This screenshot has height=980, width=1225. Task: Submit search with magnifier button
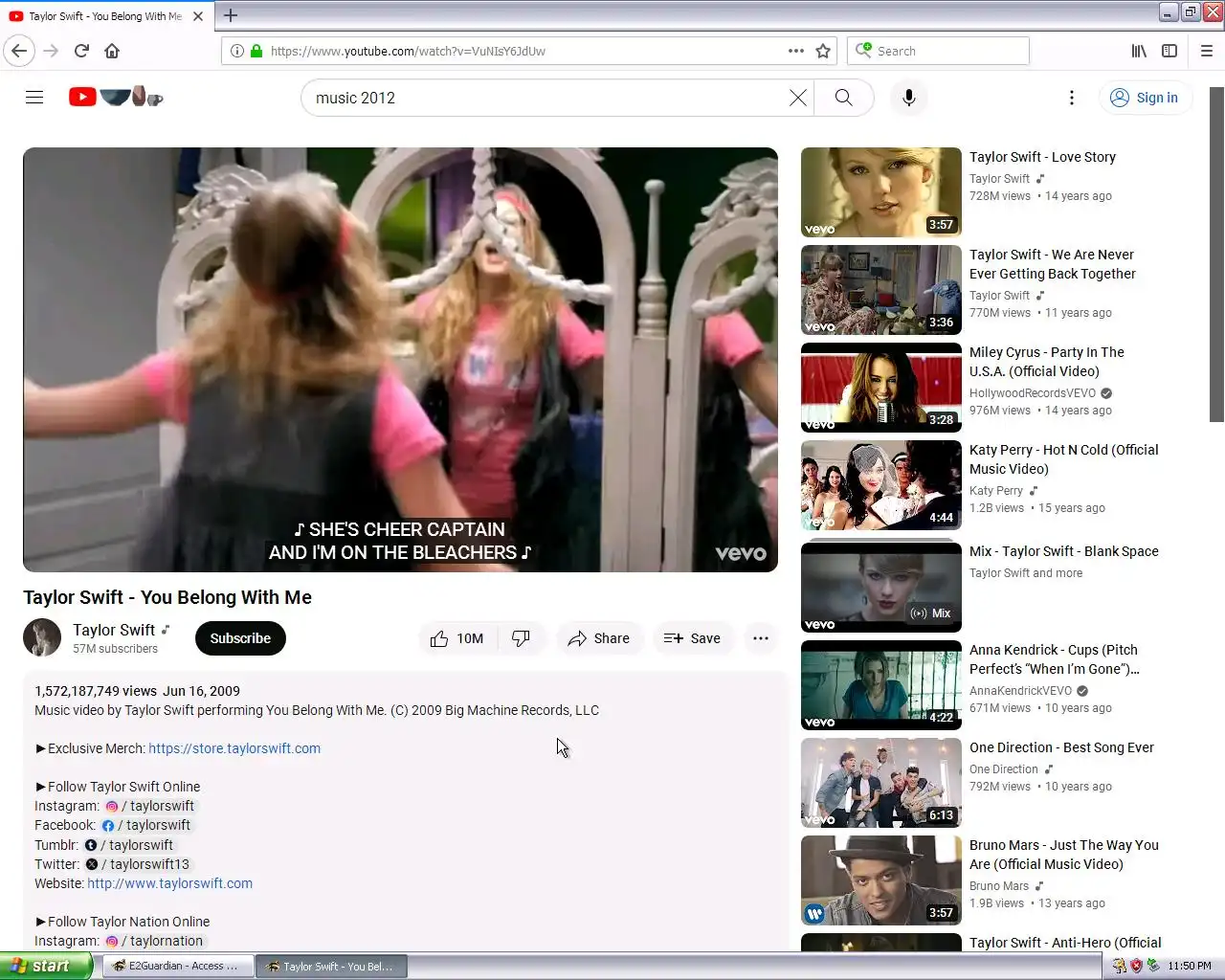coord(843,98)
